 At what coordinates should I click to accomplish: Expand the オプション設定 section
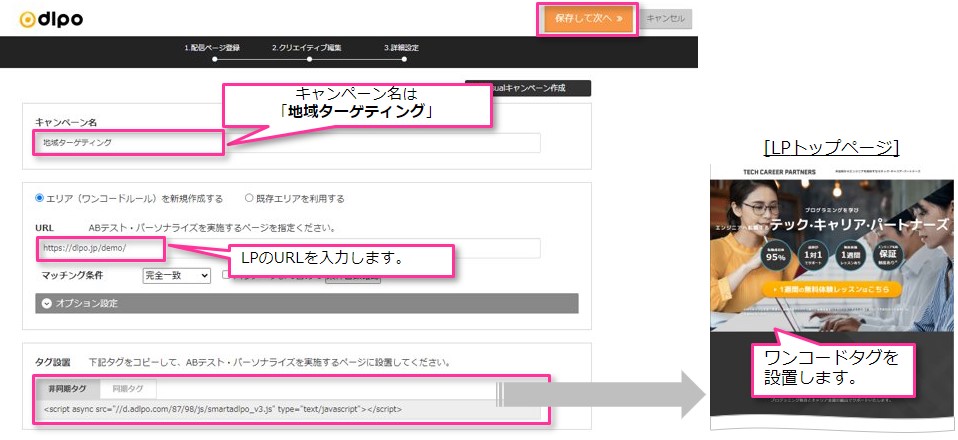click(x=307, y=303)
